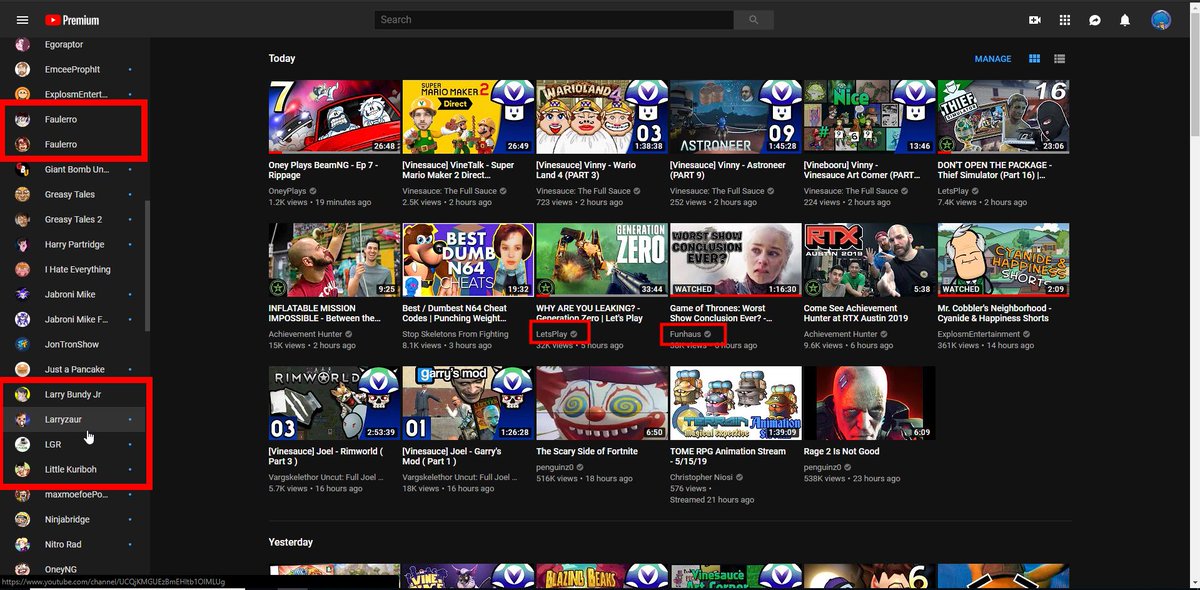Open the notifications bell
Screen dimensions: 1200x590
tap(1125, 20)
